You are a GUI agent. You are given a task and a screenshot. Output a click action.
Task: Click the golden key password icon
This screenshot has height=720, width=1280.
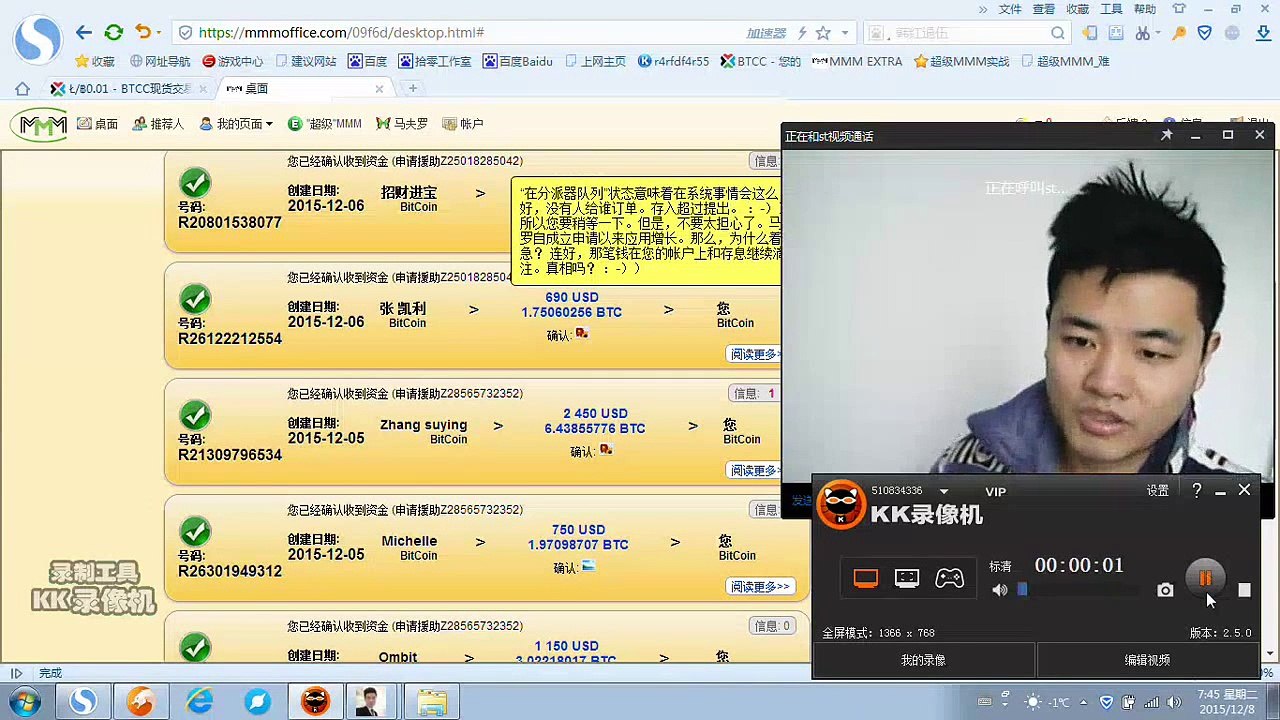(x=1180, y=33)
